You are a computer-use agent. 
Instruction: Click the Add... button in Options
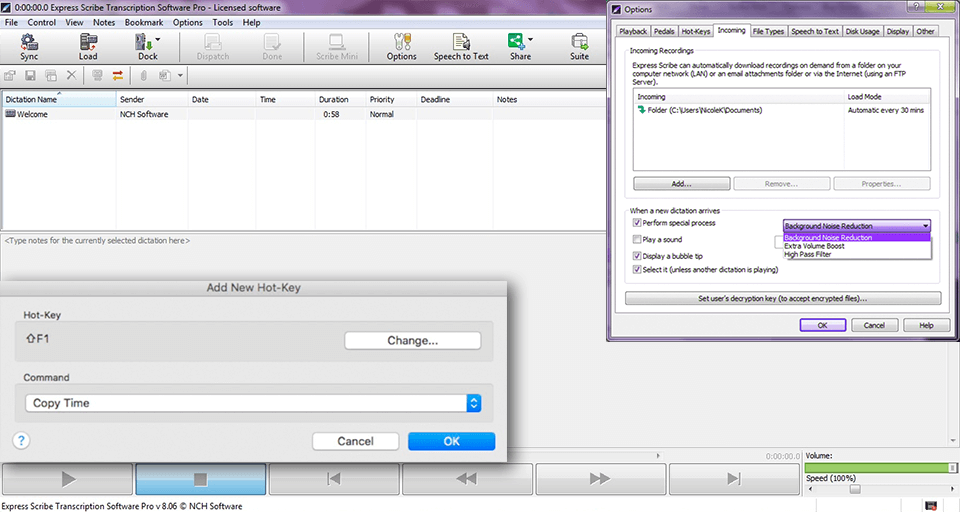[681, 184]
